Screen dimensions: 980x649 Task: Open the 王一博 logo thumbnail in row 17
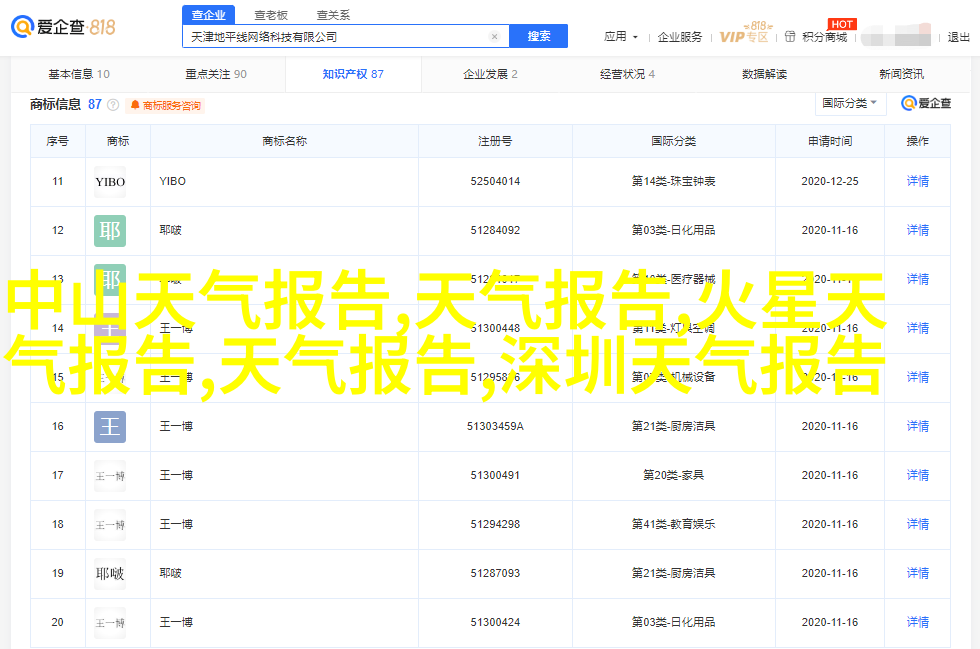tap(110, 476)
